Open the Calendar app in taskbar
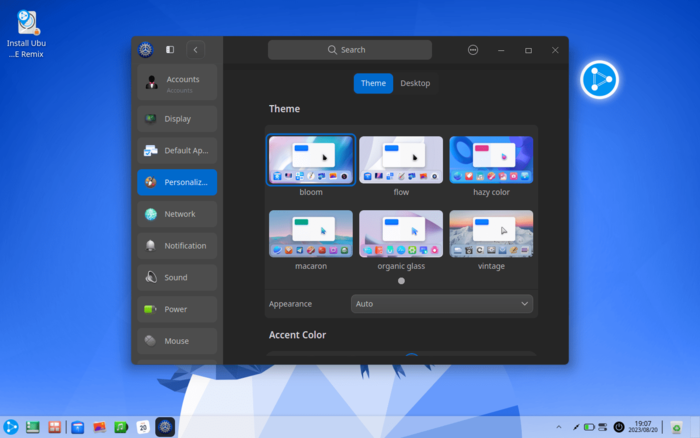Screen dimensions: 700x438 (143, 427)
